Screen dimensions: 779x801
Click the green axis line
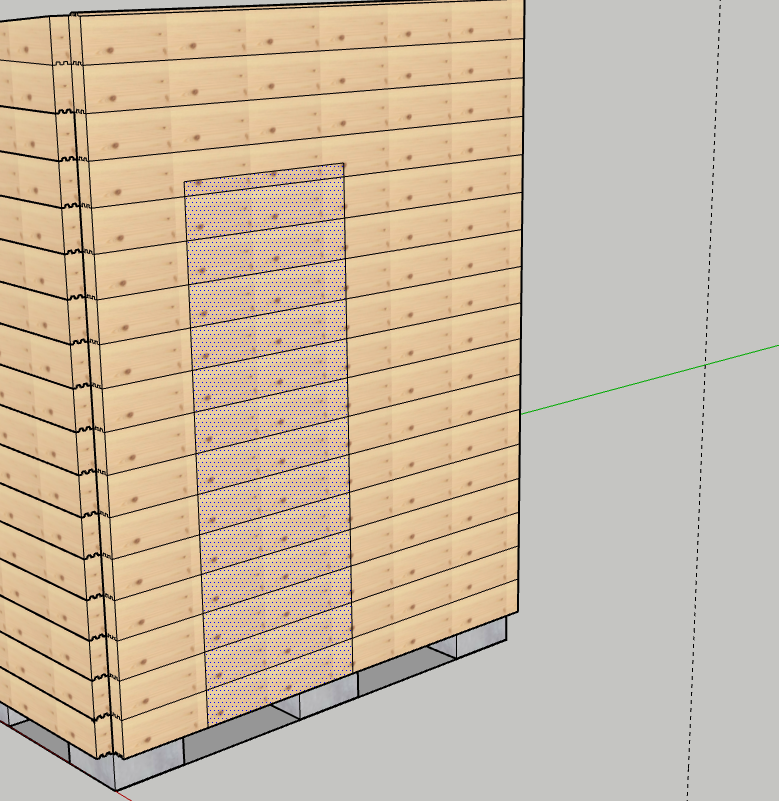pos(650,378)
